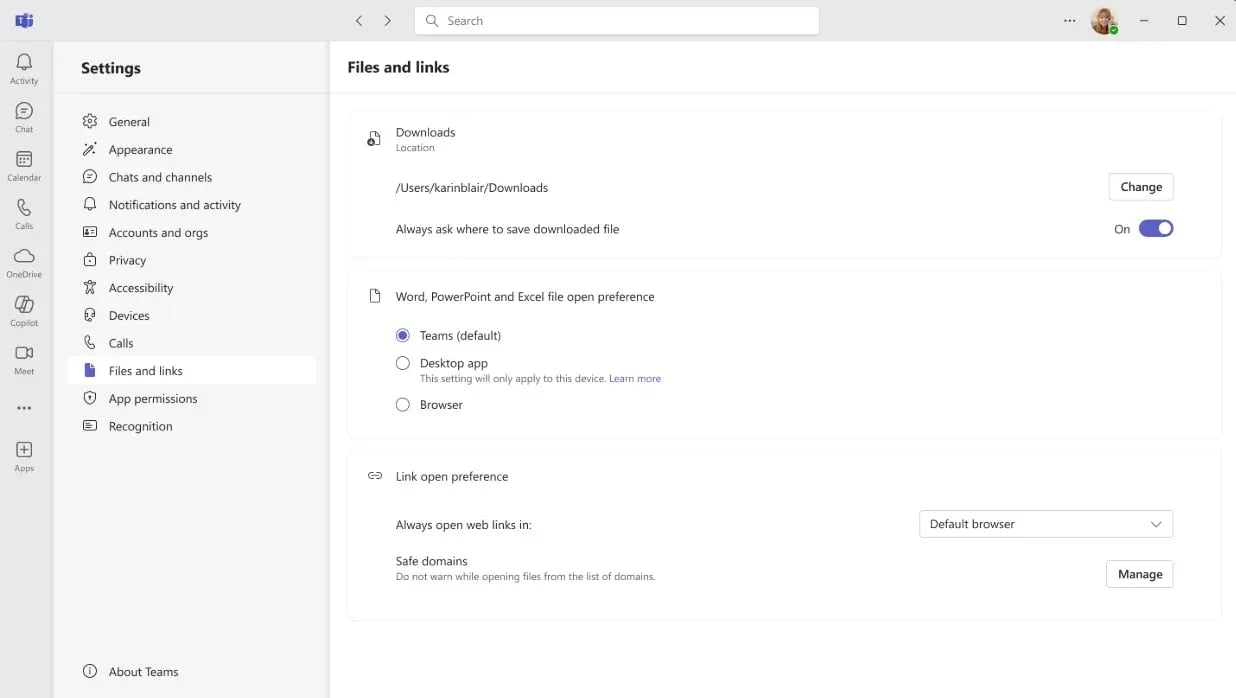Screen dimensions: 1236x698
Task: Go back with the left arrow
Action: [359, 20]
